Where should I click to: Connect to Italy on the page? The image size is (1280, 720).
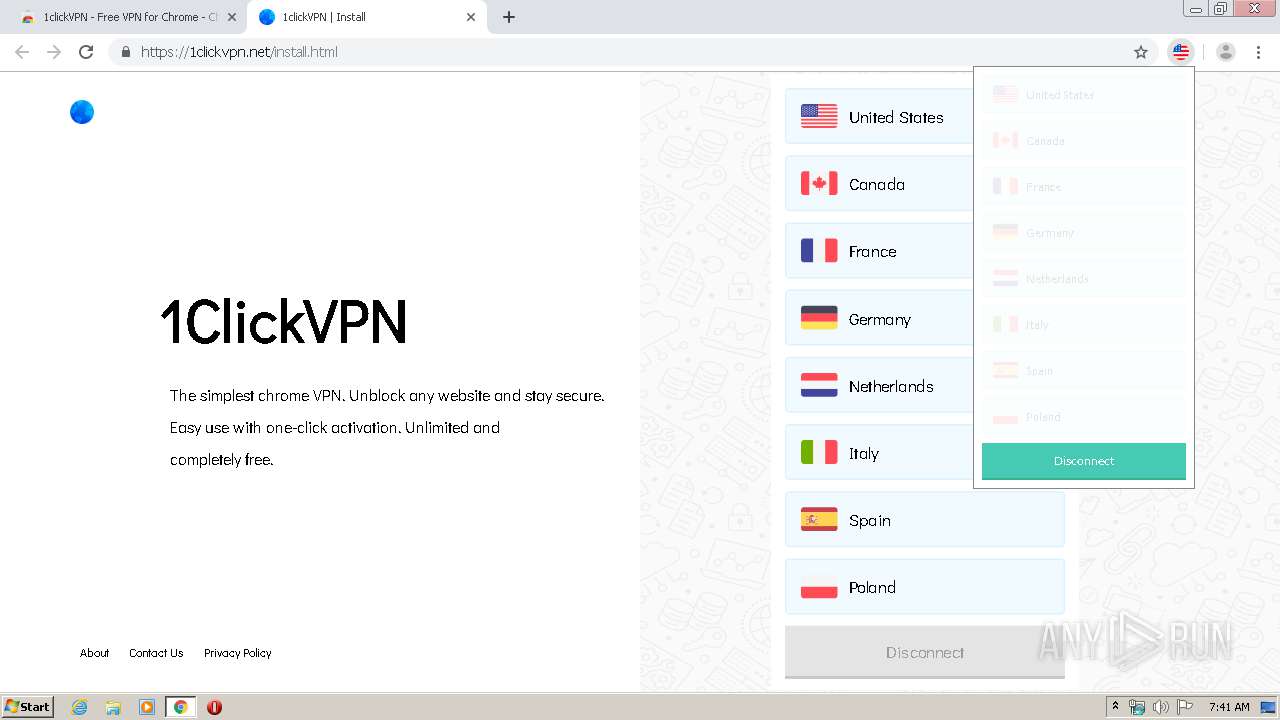tap(924, 453)
